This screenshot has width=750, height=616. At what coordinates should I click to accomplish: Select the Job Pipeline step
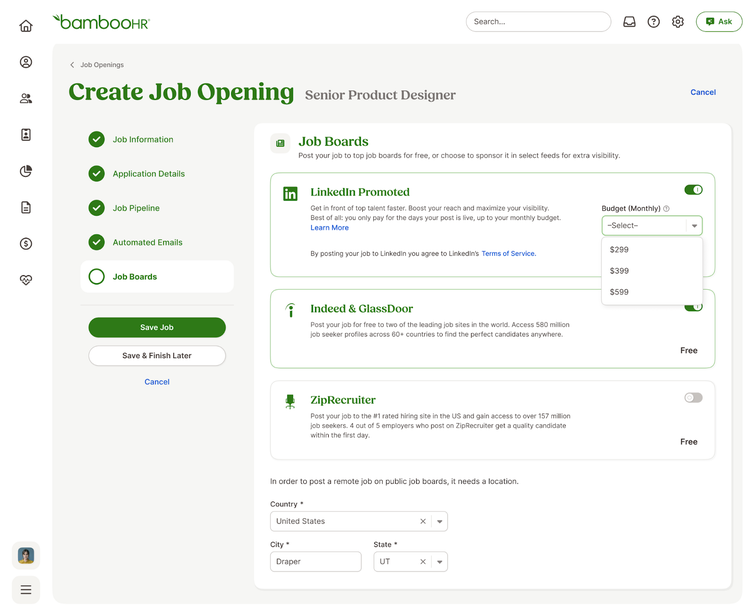point(124,208)
